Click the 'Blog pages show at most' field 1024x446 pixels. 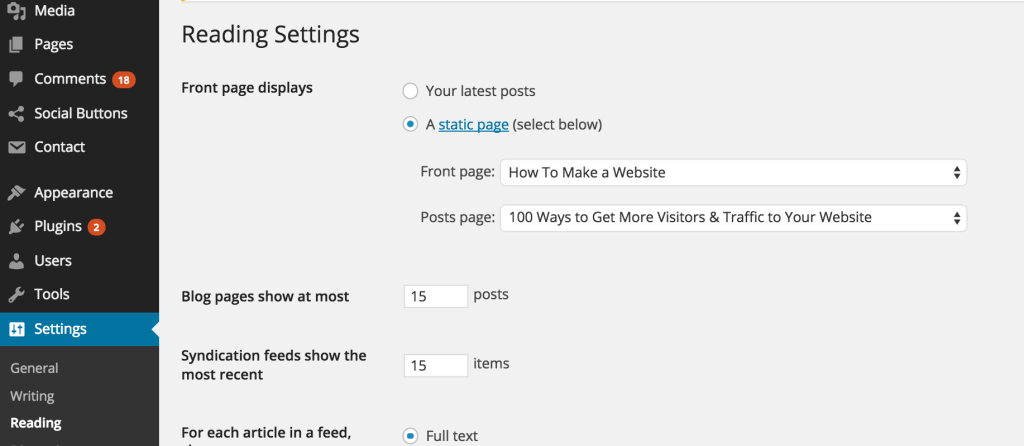(436, 296)
